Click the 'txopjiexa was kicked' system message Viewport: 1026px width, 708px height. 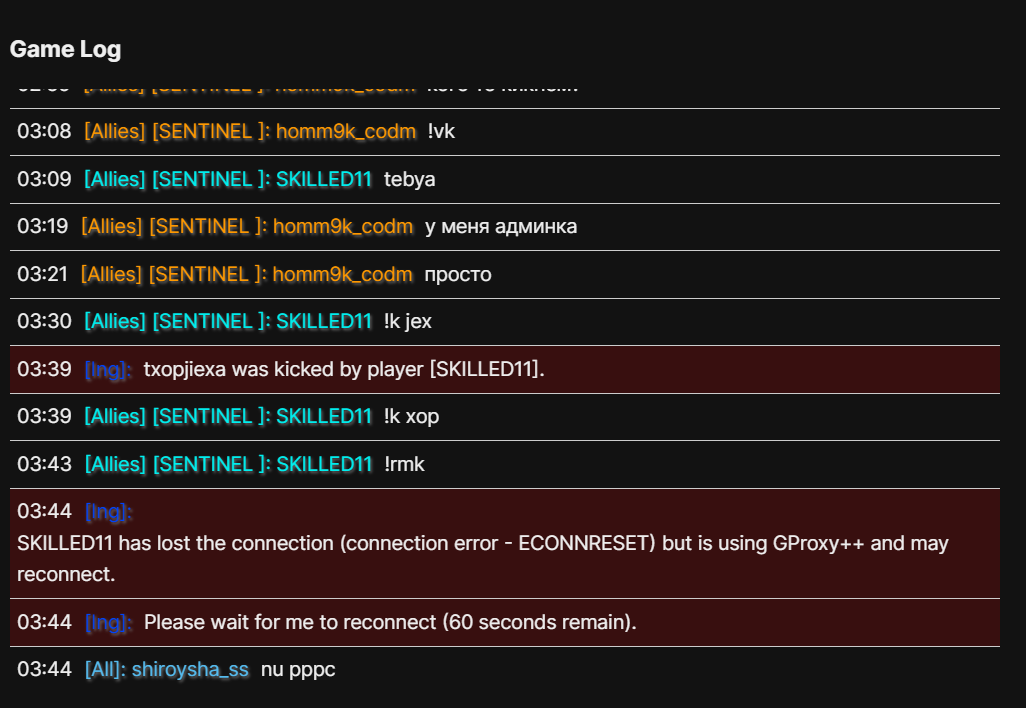click(344, 370)
